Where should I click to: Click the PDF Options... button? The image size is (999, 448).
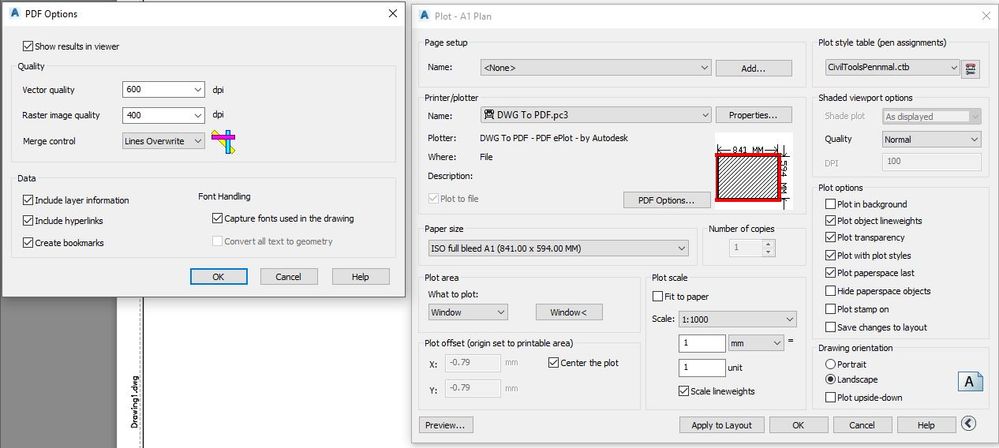click(x=666, y=200)
